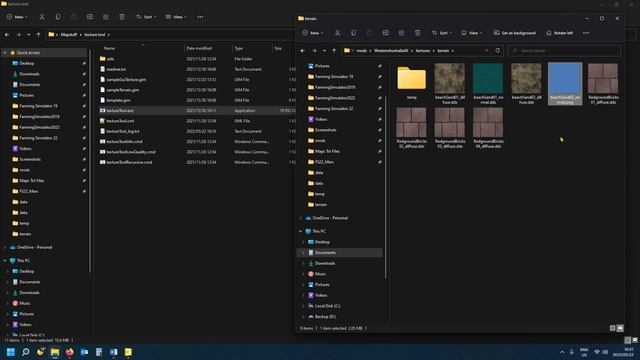
Task: Click Rename icon in texture tool window
Action: tap(90, 17)
